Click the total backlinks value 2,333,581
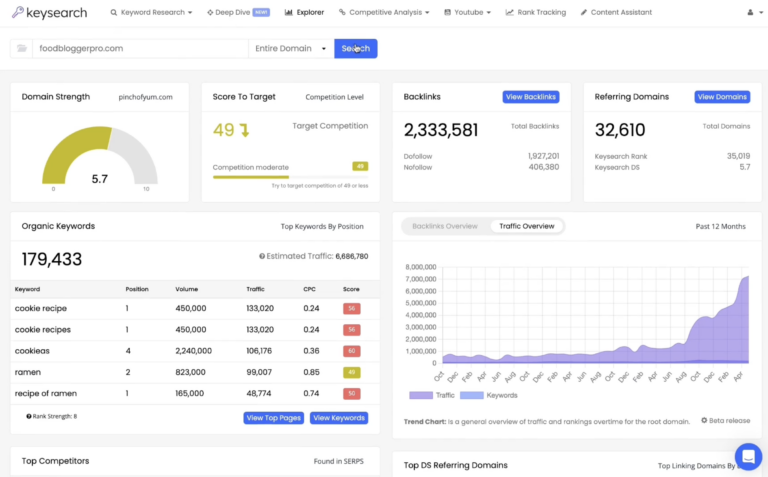768x477 pixels. [441, 130]
